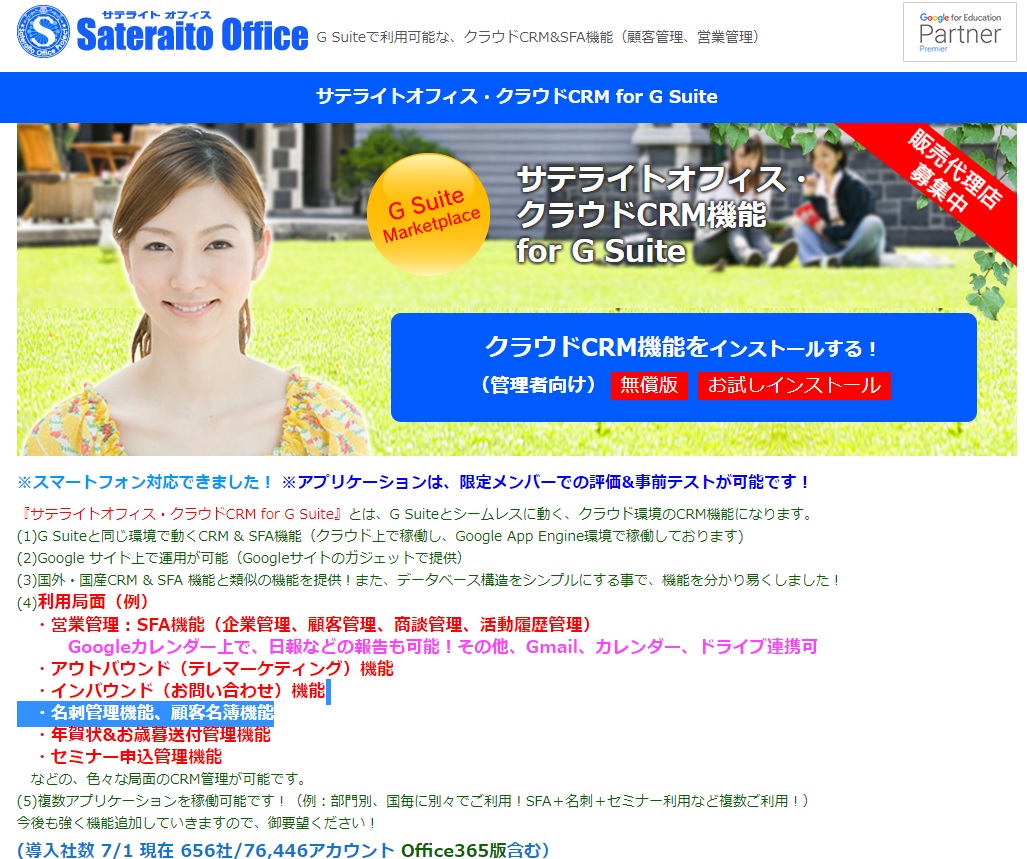The image size is (1027, 859).
Task: Click the 今後も強く機能追加していきます line
Action: [196, 822]
